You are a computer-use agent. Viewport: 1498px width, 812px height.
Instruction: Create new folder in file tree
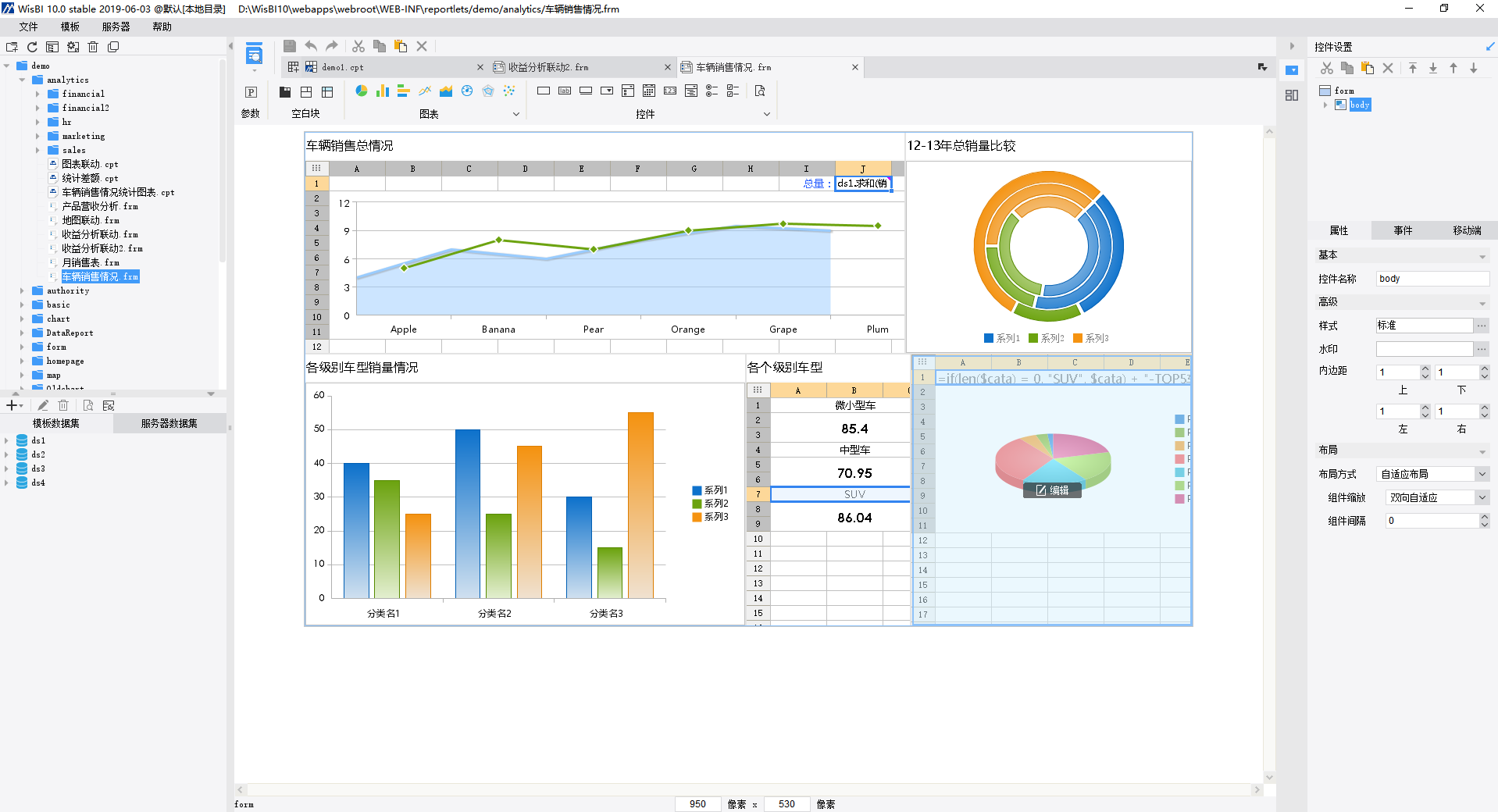[12, 47]
